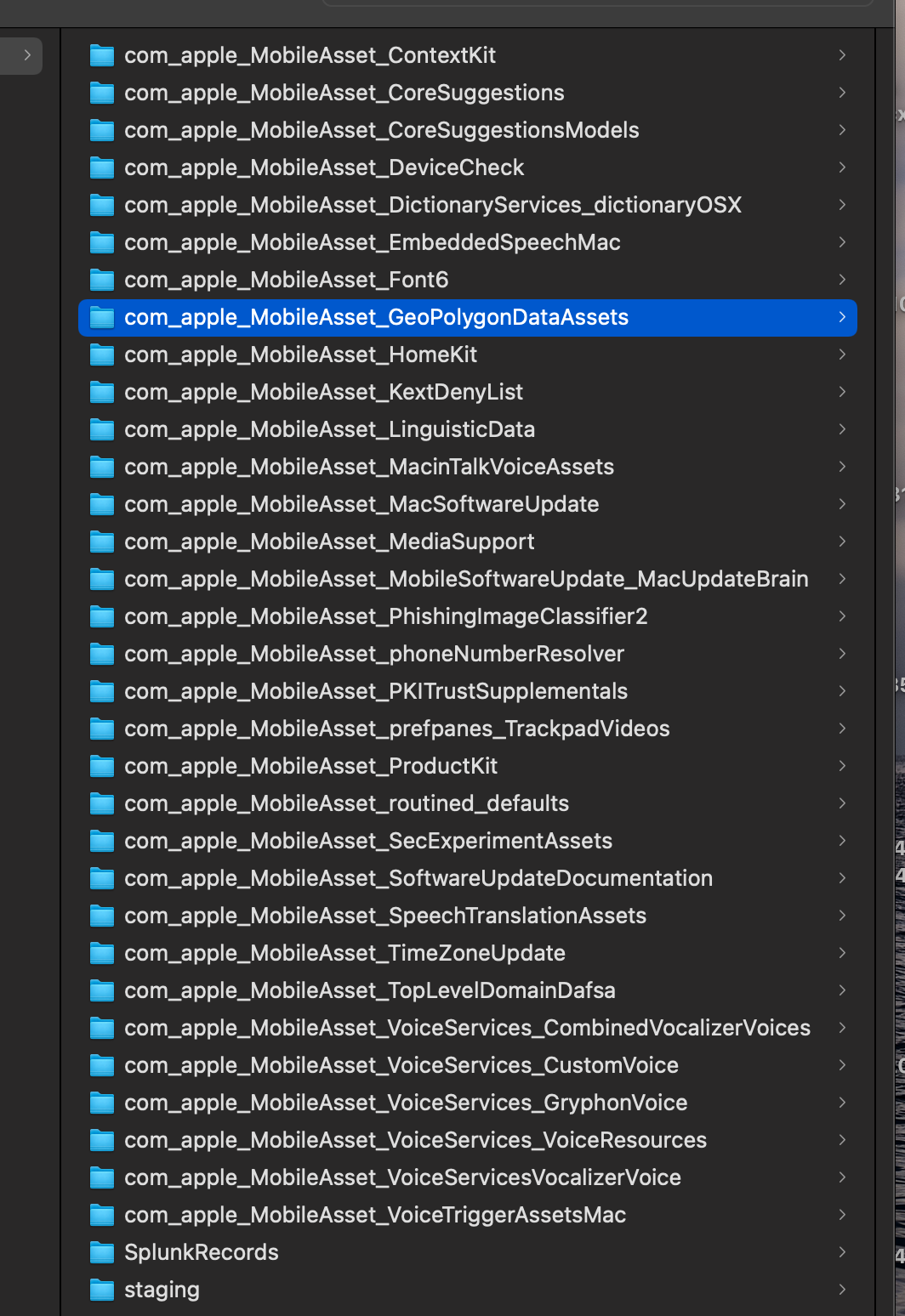Image resolution: width=905 pixels, height=1316 pixels.
Task: Select the MediaSupport folder icon
Action: pyautogui.click(x=102, y=542)
